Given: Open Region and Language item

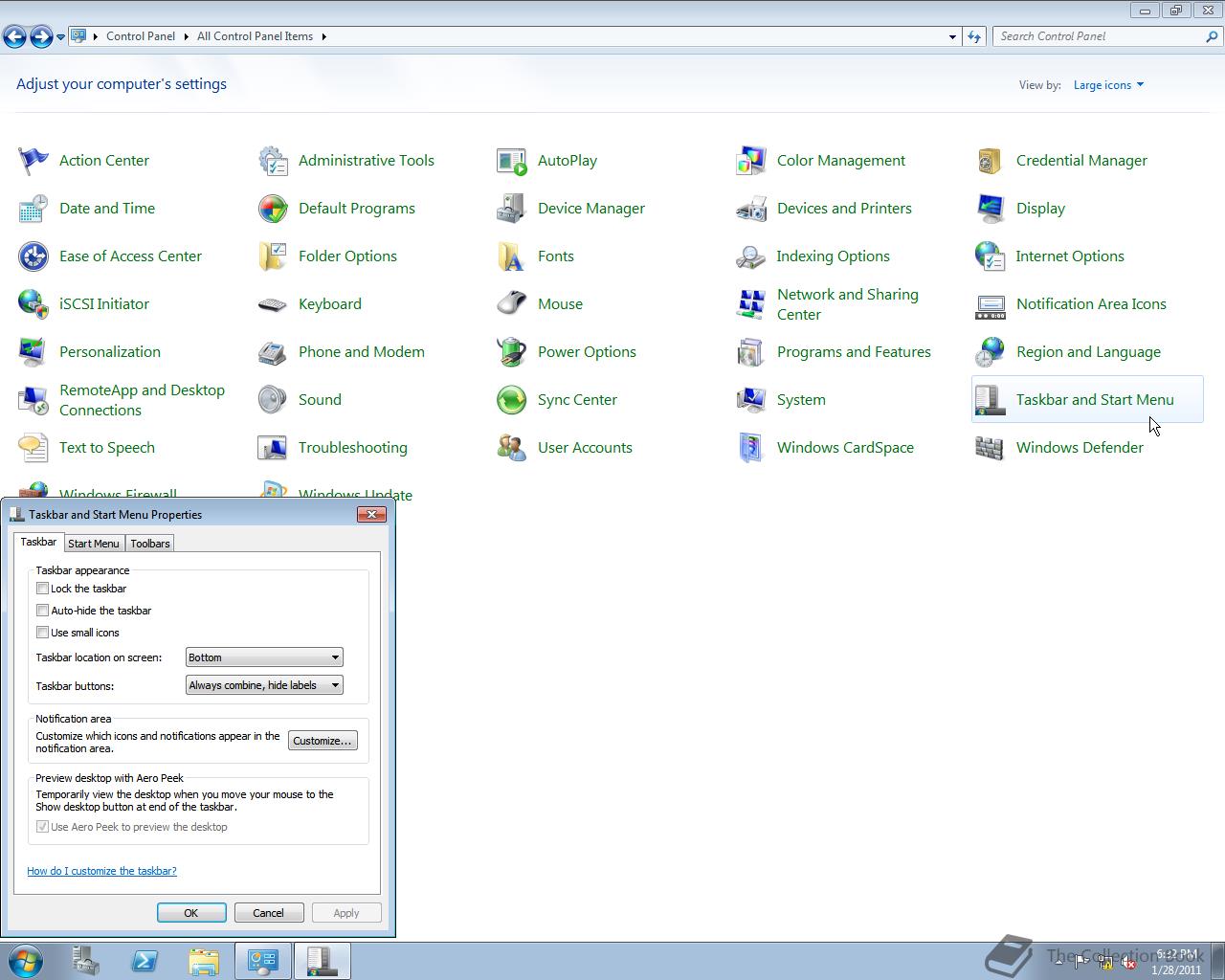Looking at the screenshot, I should click(1087, 352).
